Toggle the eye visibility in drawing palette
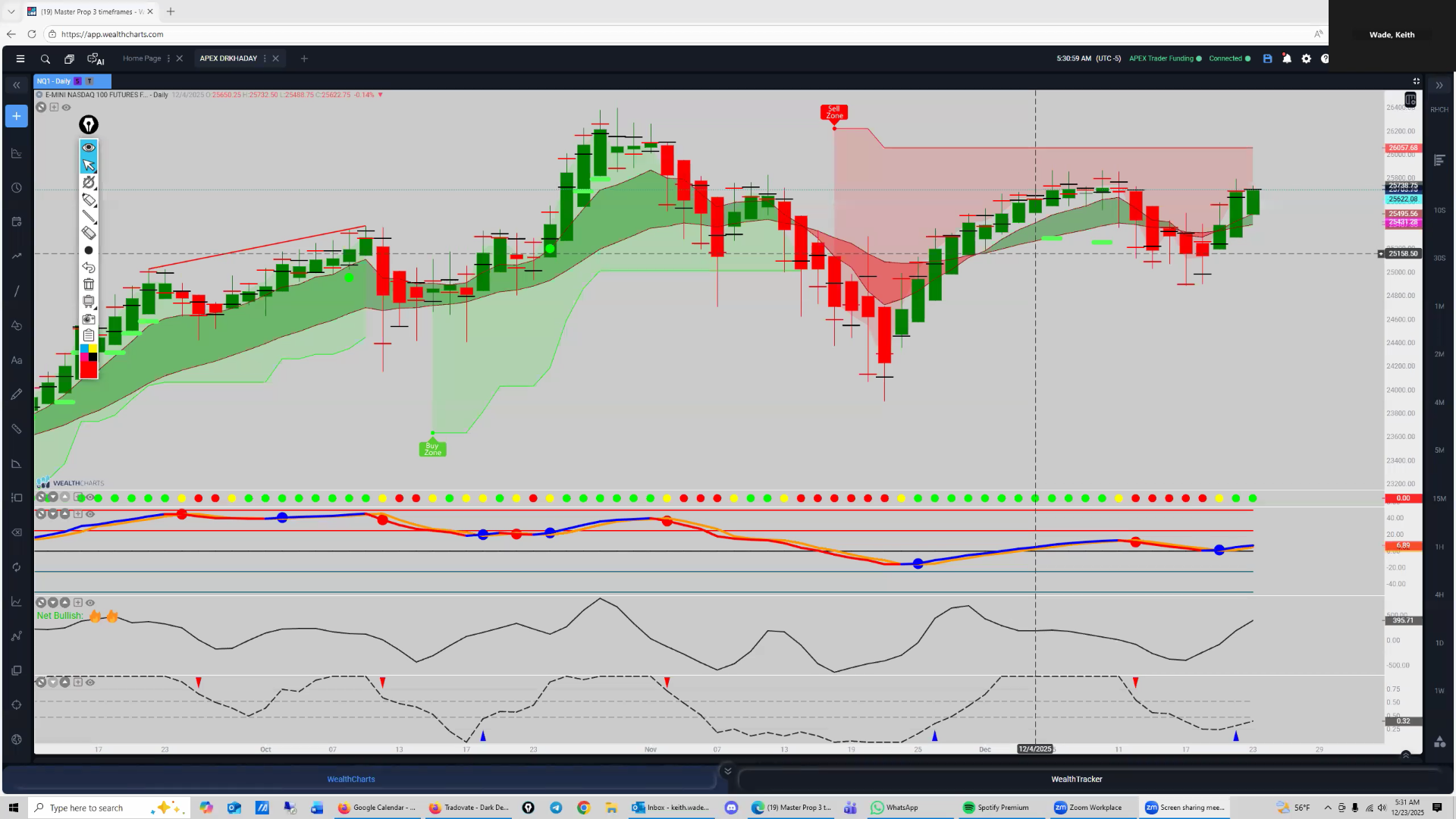 (89, 147)
